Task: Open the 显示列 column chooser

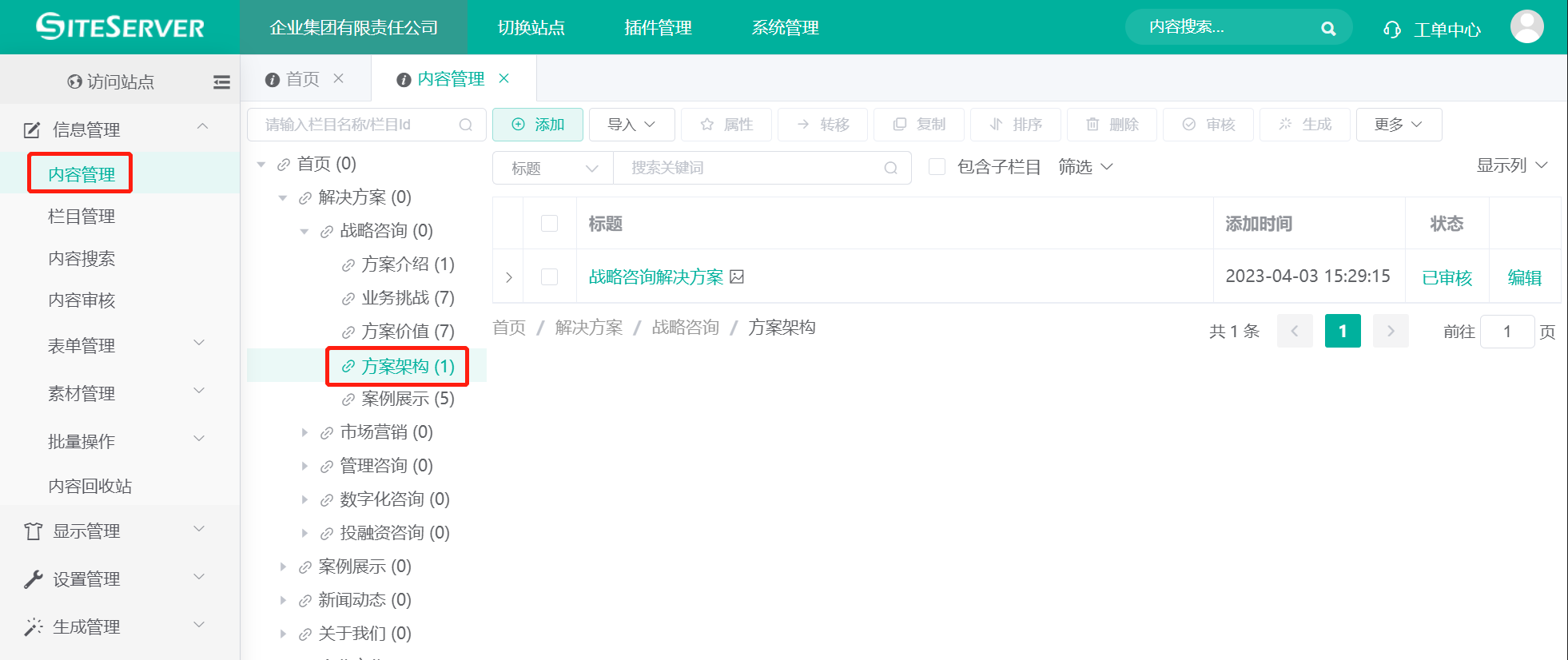Action: coord(1511,165)
